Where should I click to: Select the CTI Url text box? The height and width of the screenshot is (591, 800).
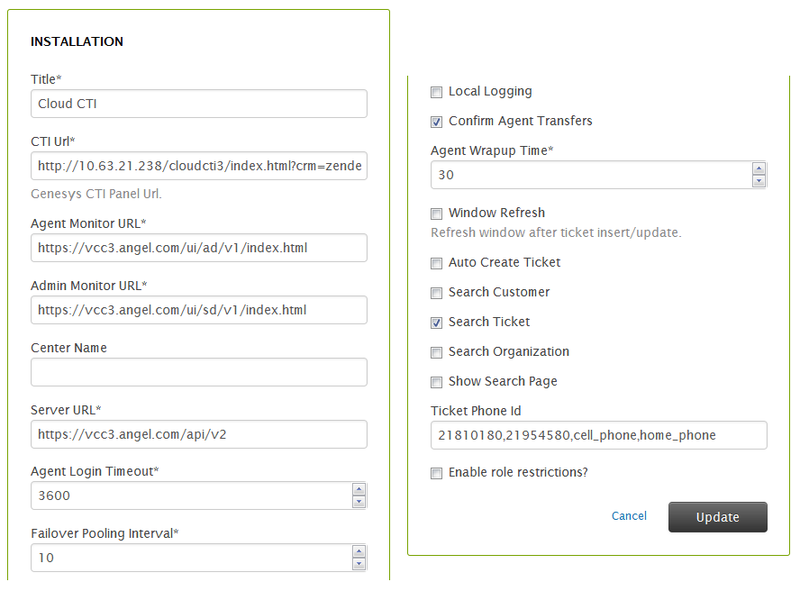(x=198, y=165)
